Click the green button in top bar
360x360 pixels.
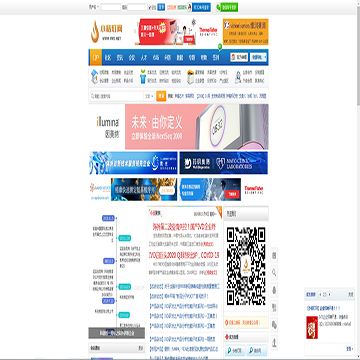pyautogui.click(x=227, y=7)
